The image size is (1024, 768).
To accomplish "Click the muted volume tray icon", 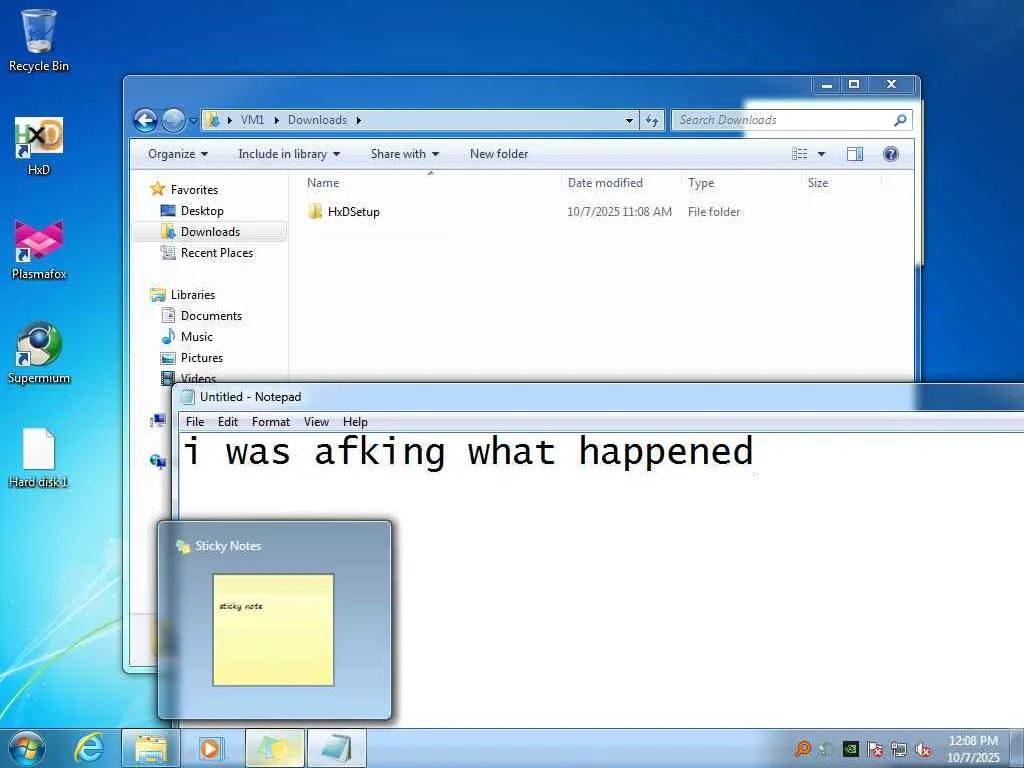I will [923, 749].
